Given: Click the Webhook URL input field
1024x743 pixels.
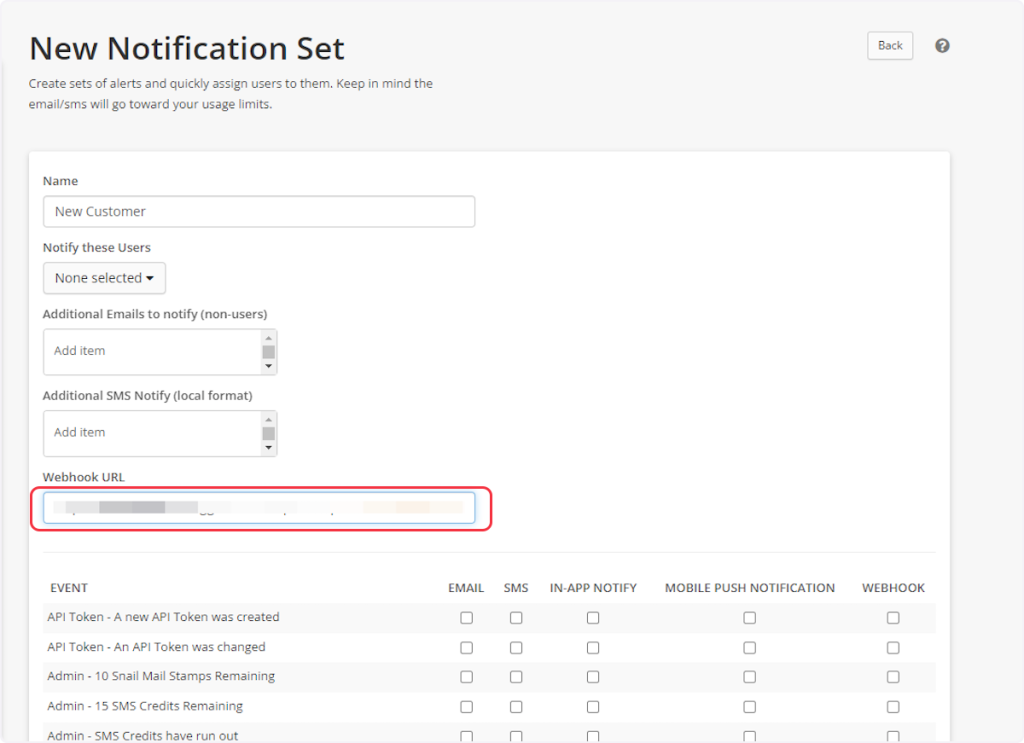Looking at the screenshot, I should (x=258, y=508).
